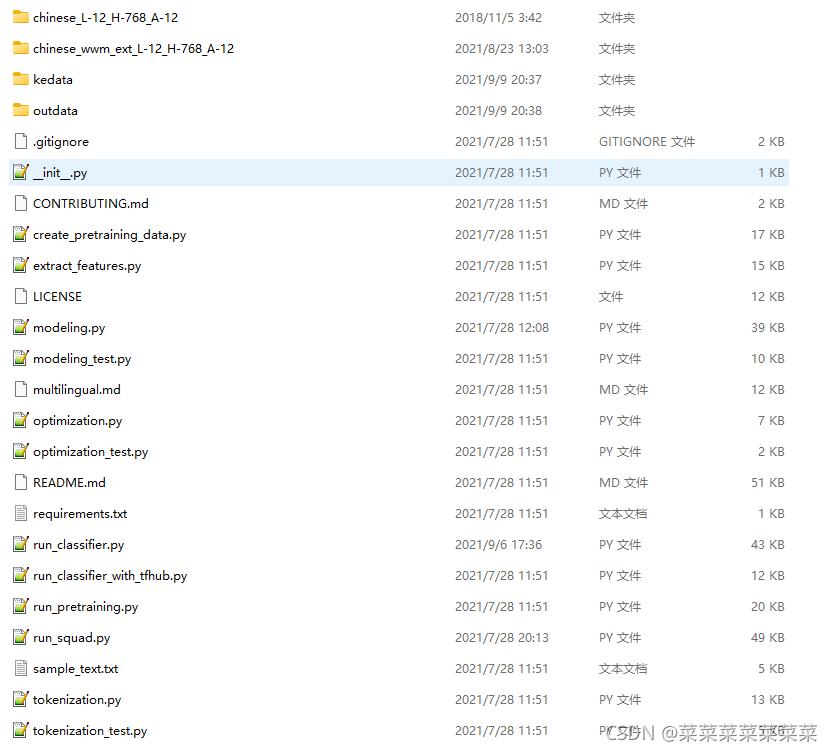The width and height of the screenshot is (832, 751).
Task: Select the sample_text.txt file icon
Action: coord(21,668)
